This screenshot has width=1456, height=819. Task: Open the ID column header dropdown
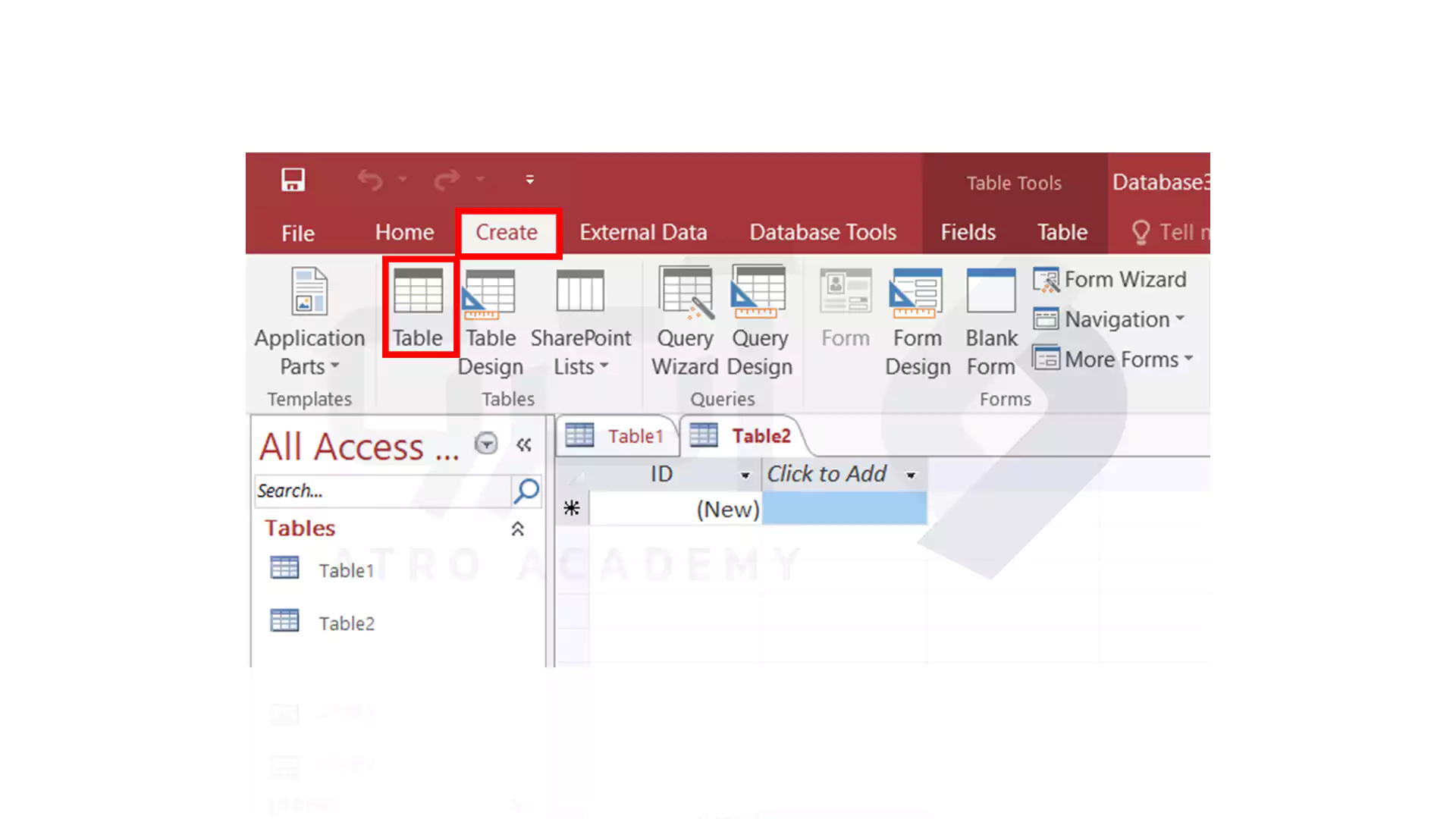(745, 475)
